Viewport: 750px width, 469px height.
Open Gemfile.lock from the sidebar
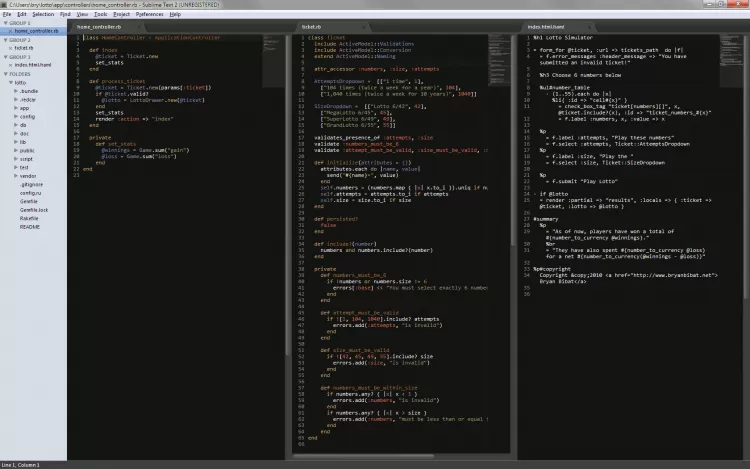point(34,210)
